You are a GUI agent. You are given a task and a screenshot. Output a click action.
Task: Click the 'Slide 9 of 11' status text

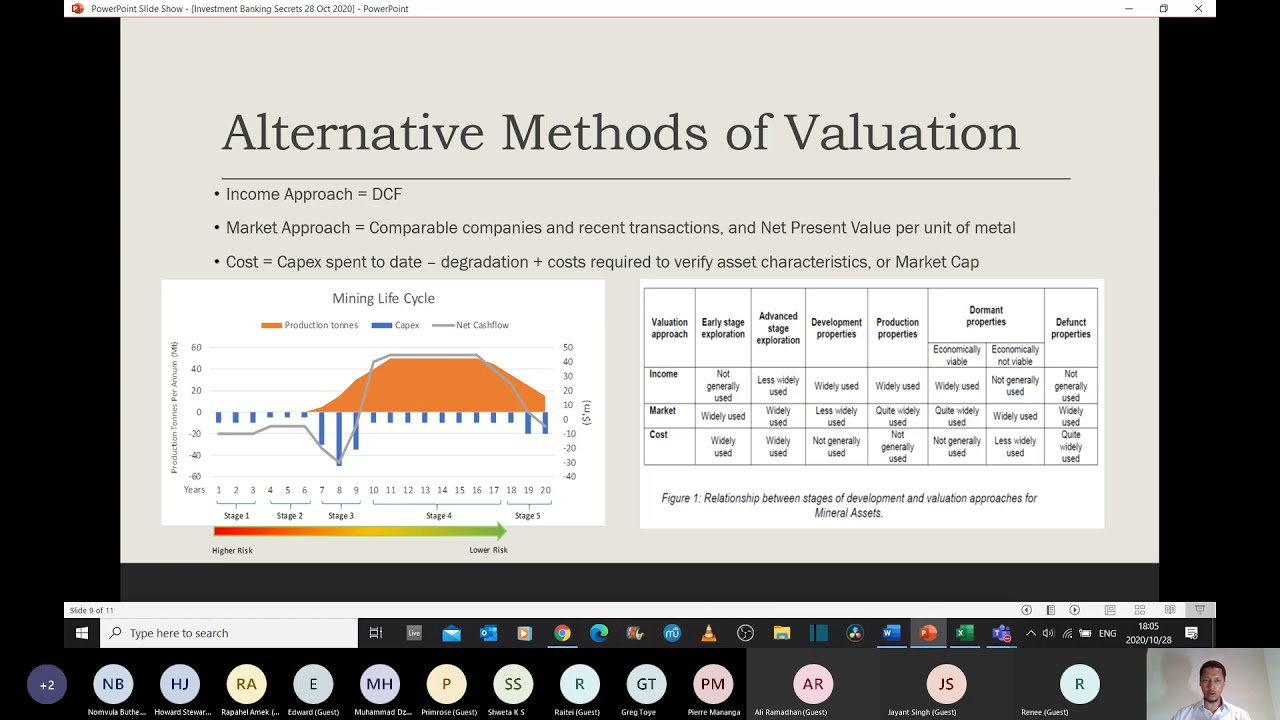pyautogui.click(x=91, y=610)
